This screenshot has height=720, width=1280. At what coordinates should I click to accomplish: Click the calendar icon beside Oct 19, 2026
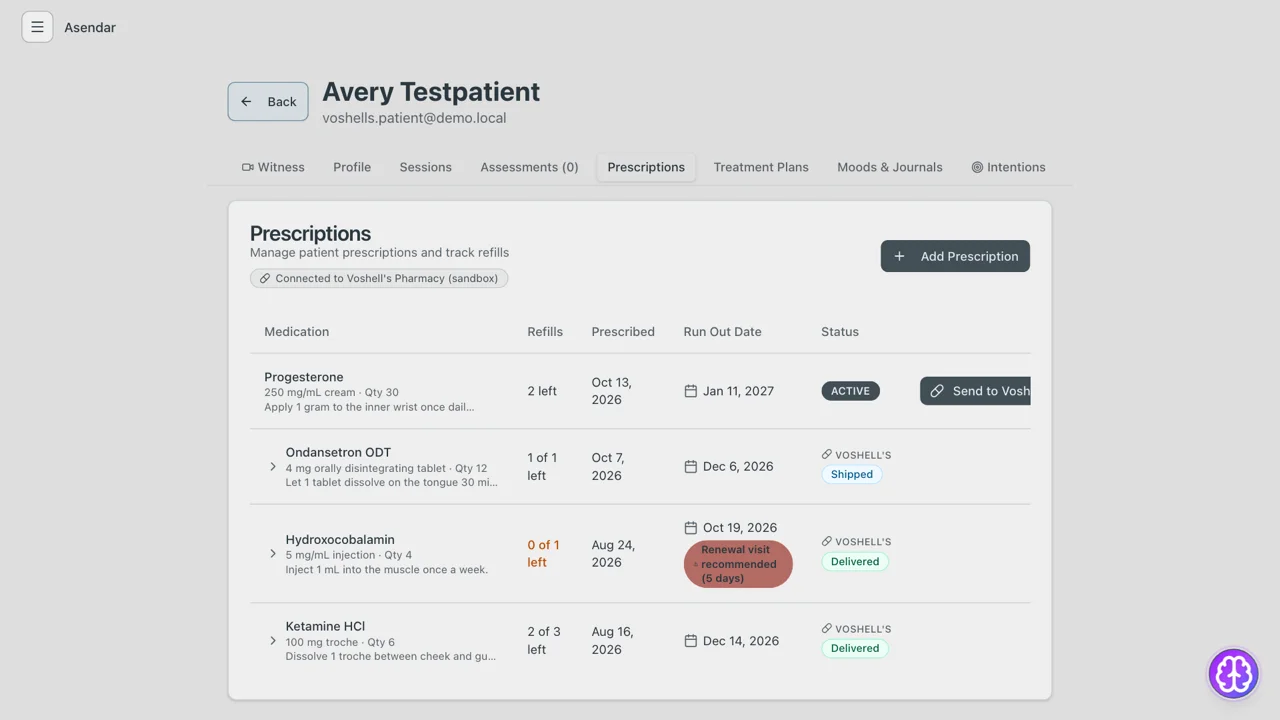(x=690, y=527)
